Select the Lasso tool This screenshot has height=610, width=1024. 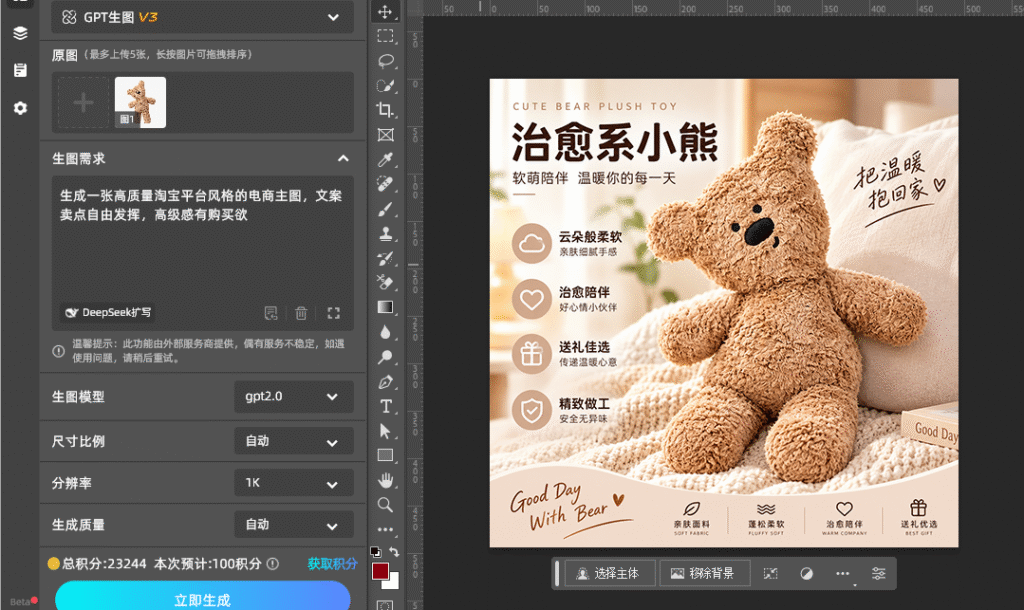click(385, 61)
